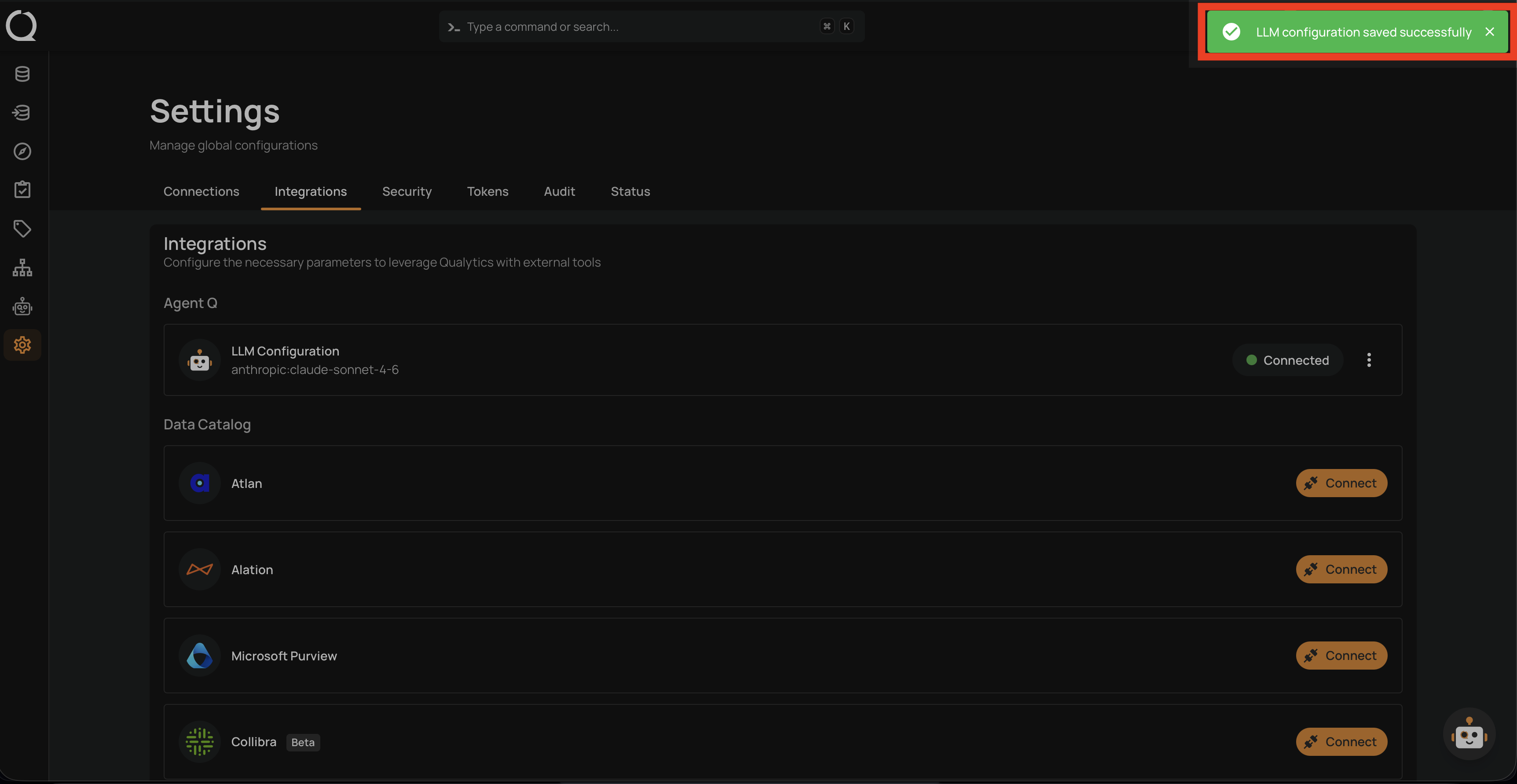Click the Qualytics logo icon
Image resolution: width=1517 pixels, height=784 pixels.
point(21,26)
